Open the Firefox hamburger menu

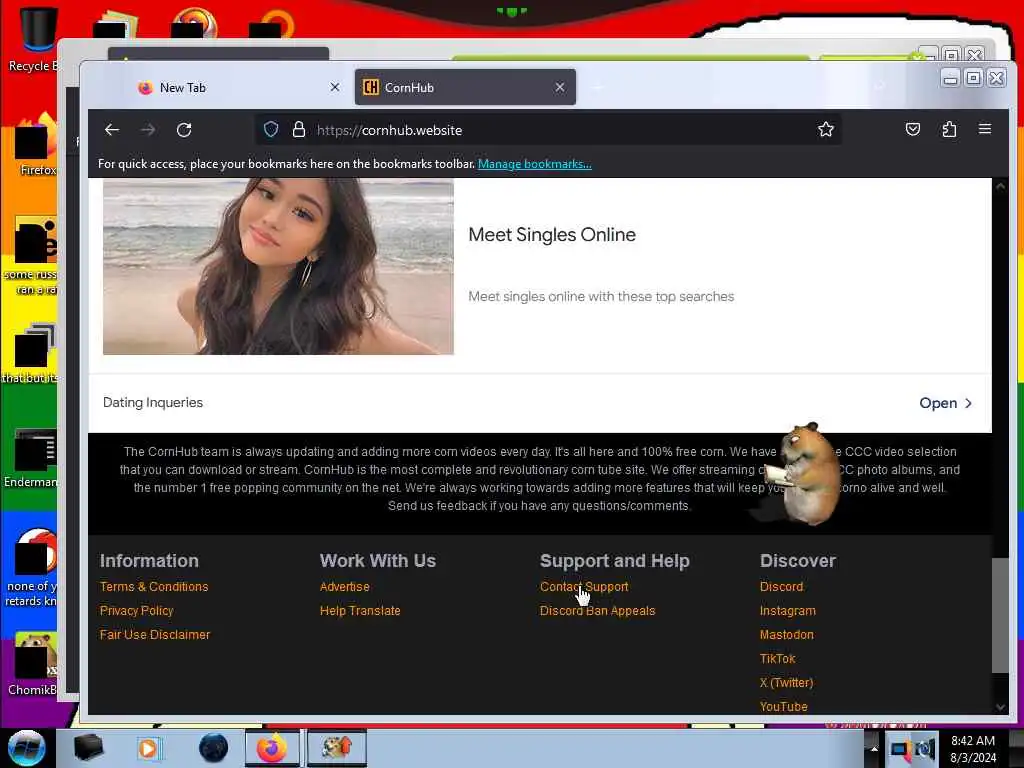click(x=985, y=129)
